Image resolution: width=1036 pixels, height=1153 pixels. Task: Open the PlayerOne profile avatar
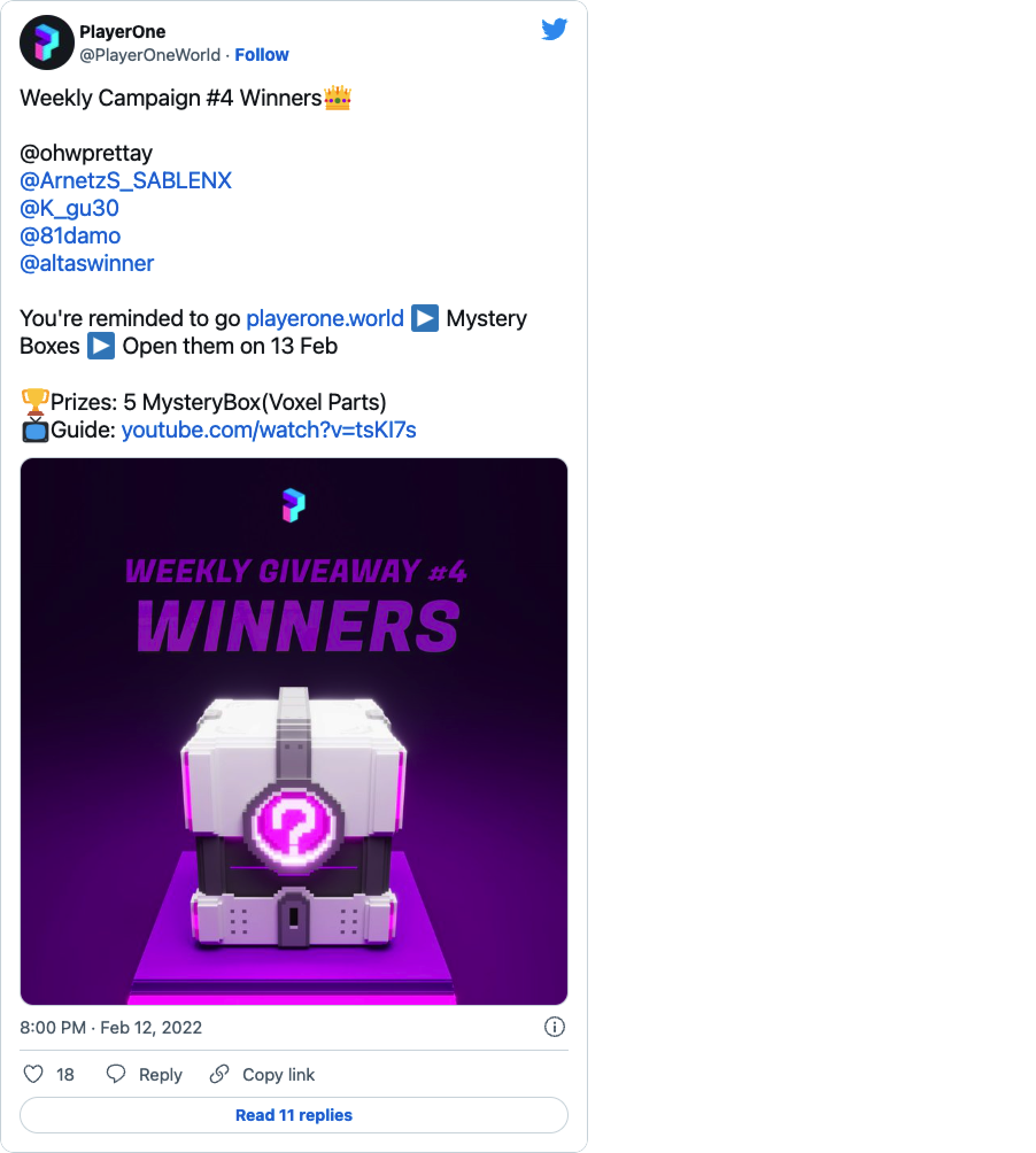pos(47,43)
